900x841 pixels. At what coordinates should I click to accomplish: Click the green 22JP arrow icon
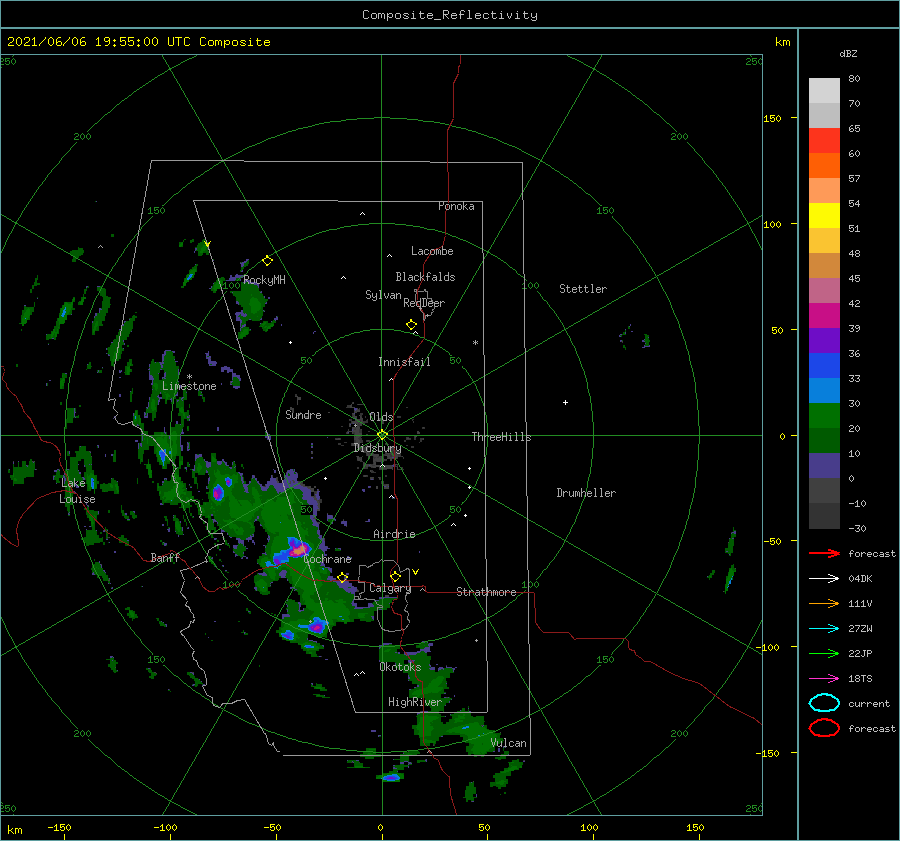pyautogui.click(x=824, y=653)
